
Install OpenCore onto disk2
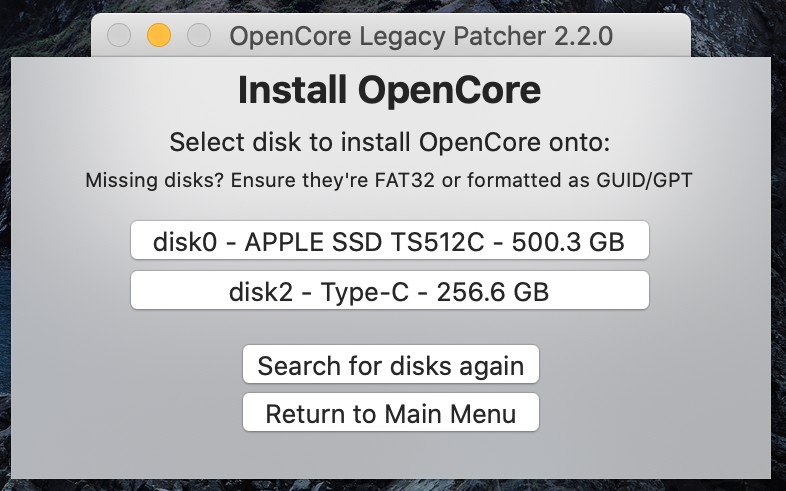389,291
